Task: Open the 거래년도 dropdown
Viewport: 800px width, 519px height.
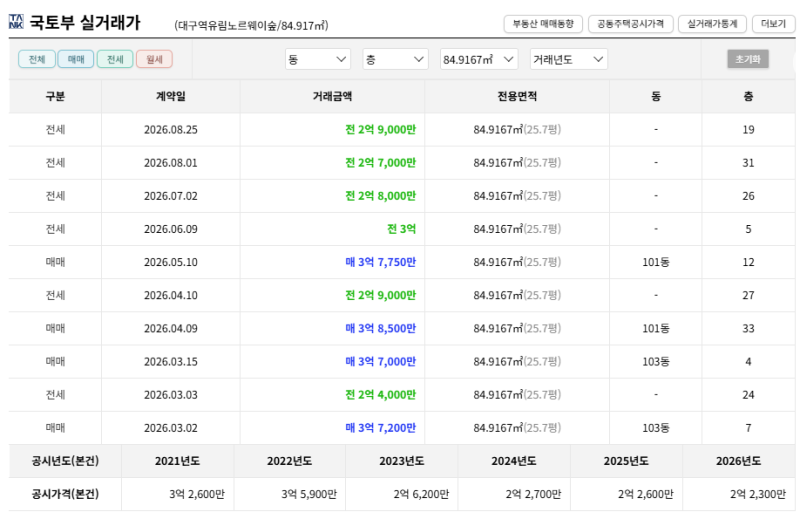Action: pos(568,59)
